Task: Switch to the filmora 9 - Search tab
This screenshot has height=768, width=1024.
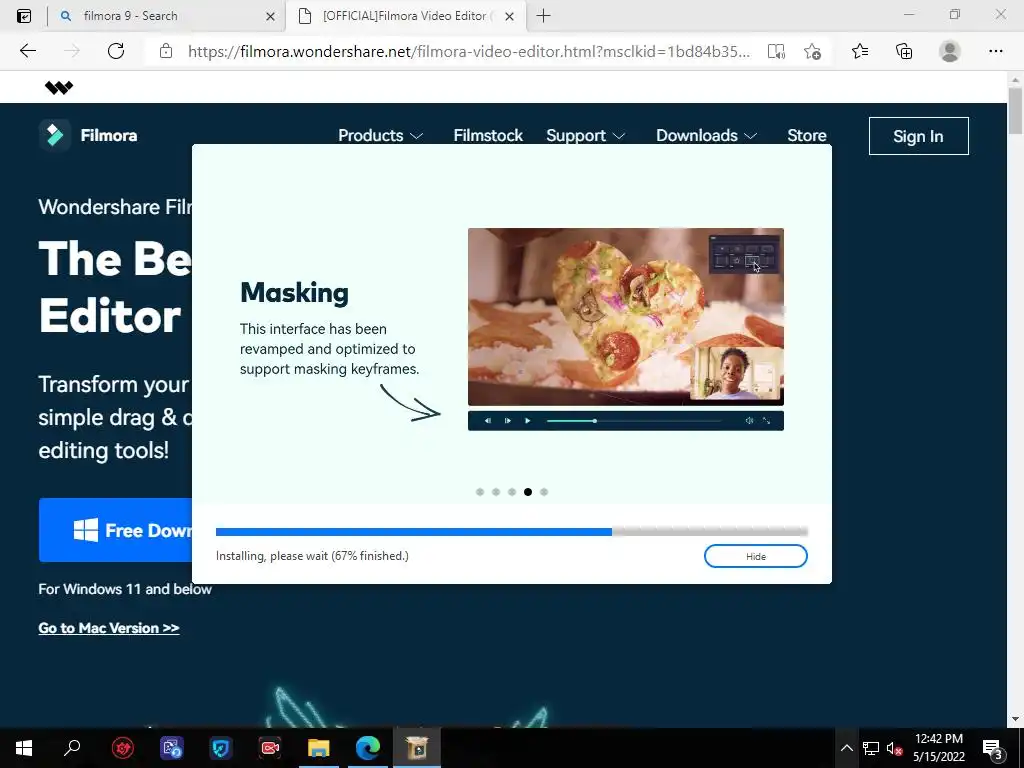Action: pyautogui.click(x=167, y=16)
